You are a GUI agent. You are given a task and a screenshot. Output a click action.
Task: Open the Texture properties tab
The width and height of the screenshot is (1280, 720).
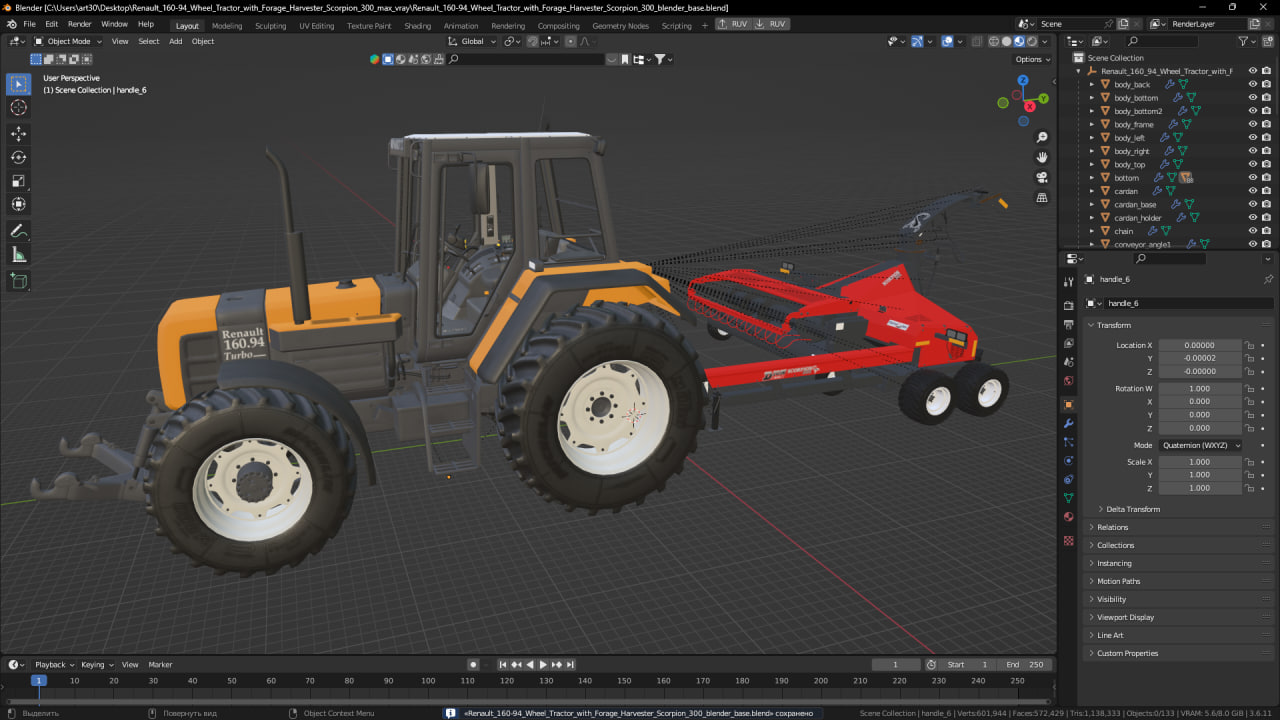coord(1069,541)
